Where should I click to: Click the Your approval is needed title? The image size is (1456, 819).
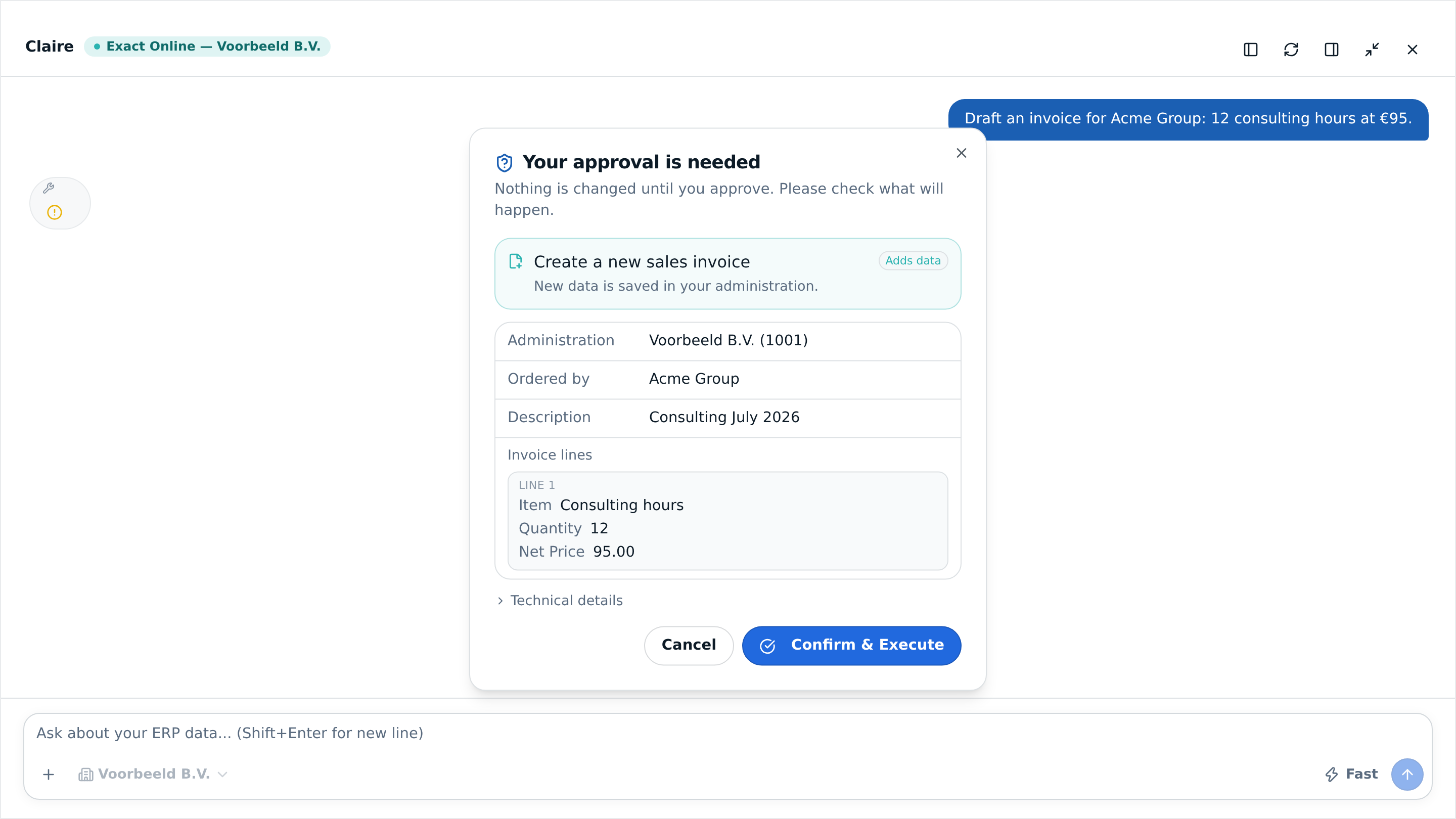(641, 162)
